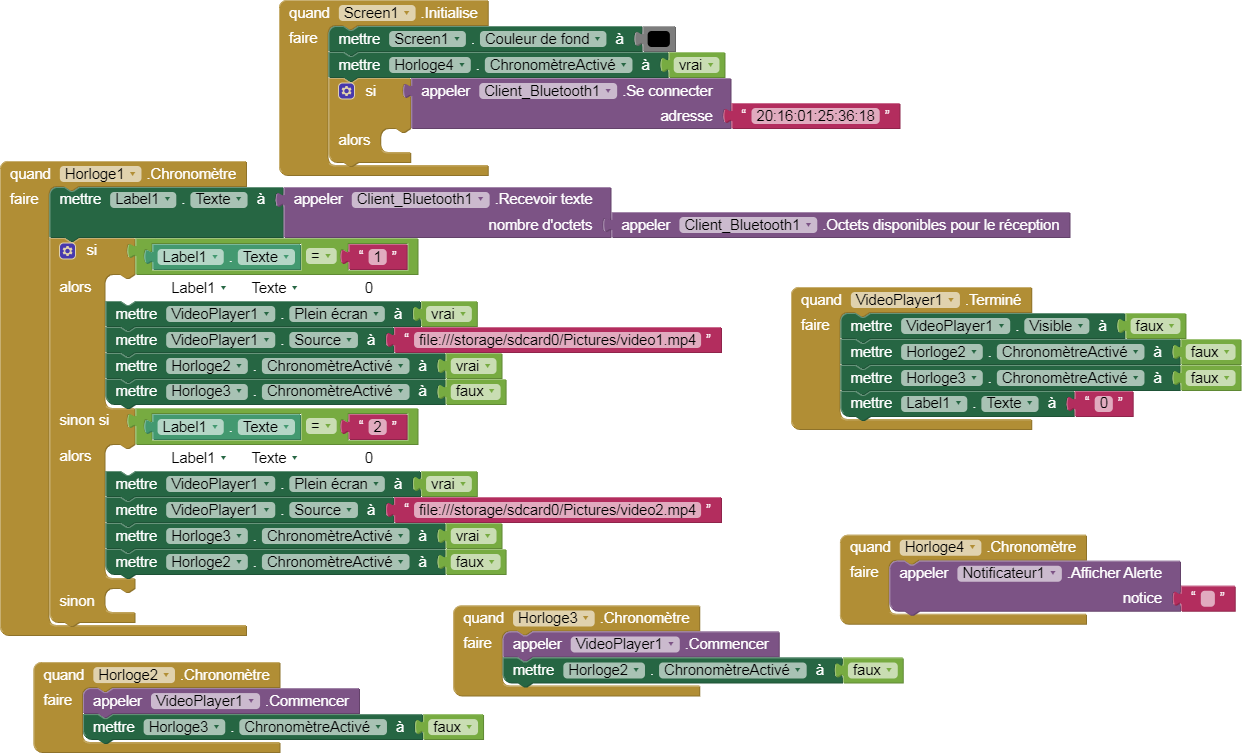The height and width of the screenshot is (753, 1242).
Task: Open the Horloge3 dropdown in its Chronomètre event
Action: [553, 617]
